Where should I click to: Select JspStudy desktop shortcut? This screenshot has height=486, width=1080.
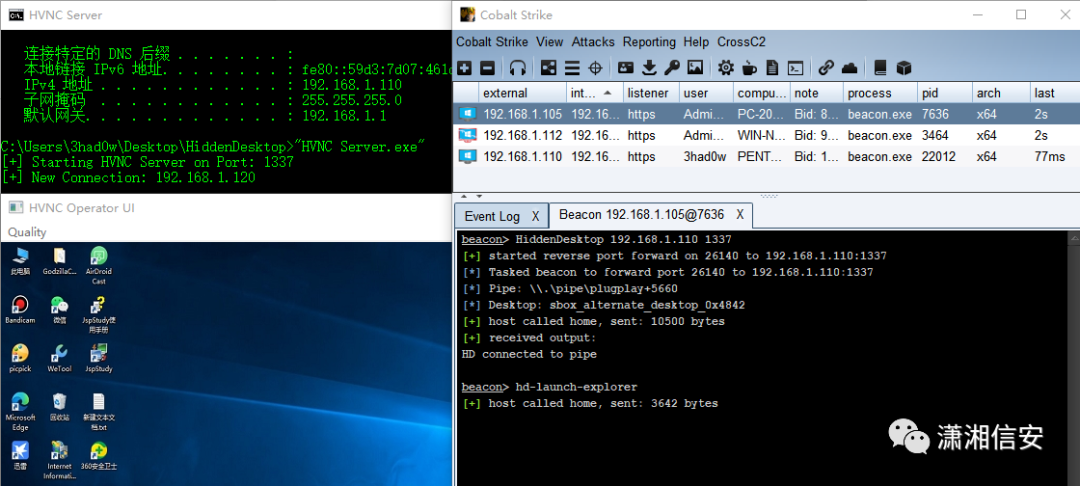point(98,358)
